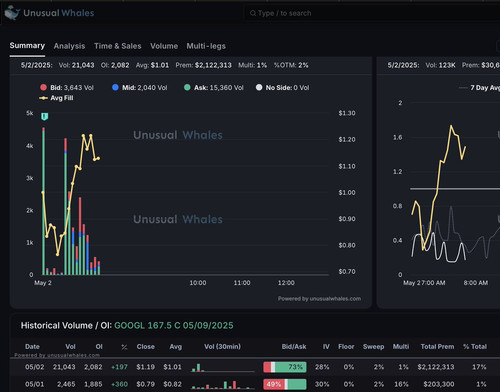The height and width of the screenshot is (392, 500).
Task: Click the Vol: 123K stat in right panel
Action: click(x=440, y=65)
